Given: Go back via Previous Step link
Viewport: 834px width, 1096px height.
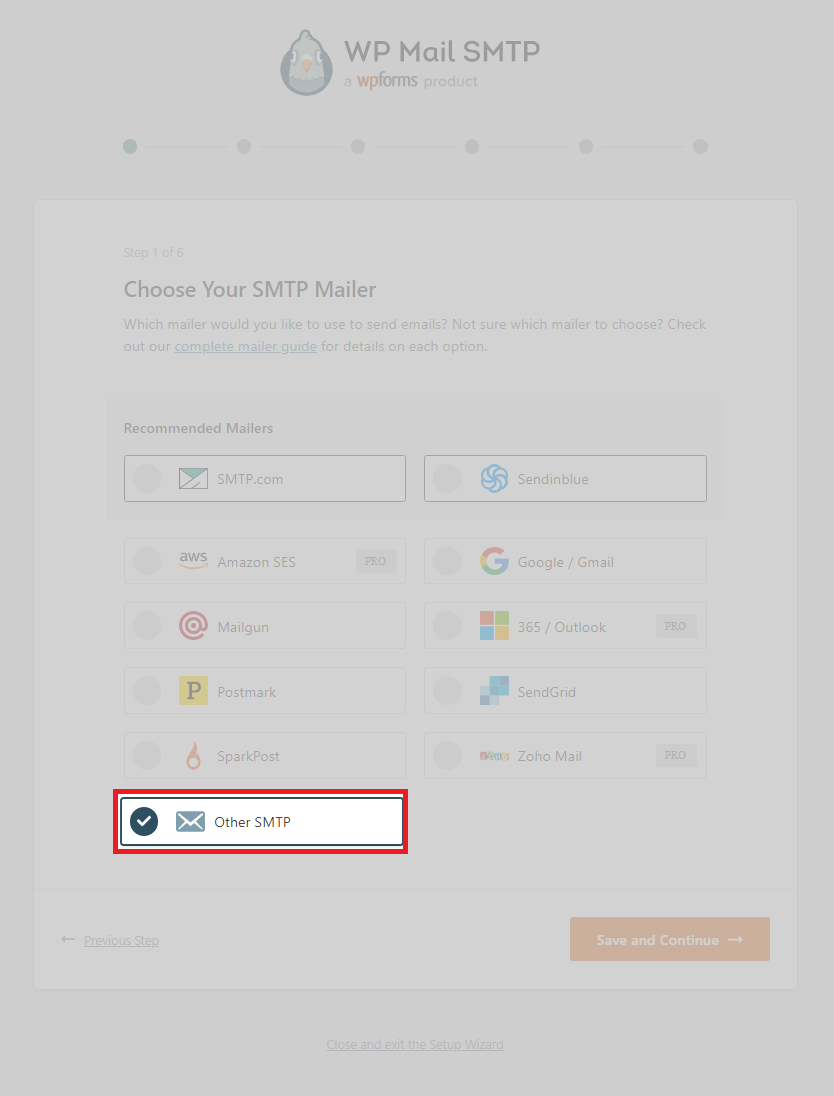Looking at the screenshot, I should pos(120,940).
